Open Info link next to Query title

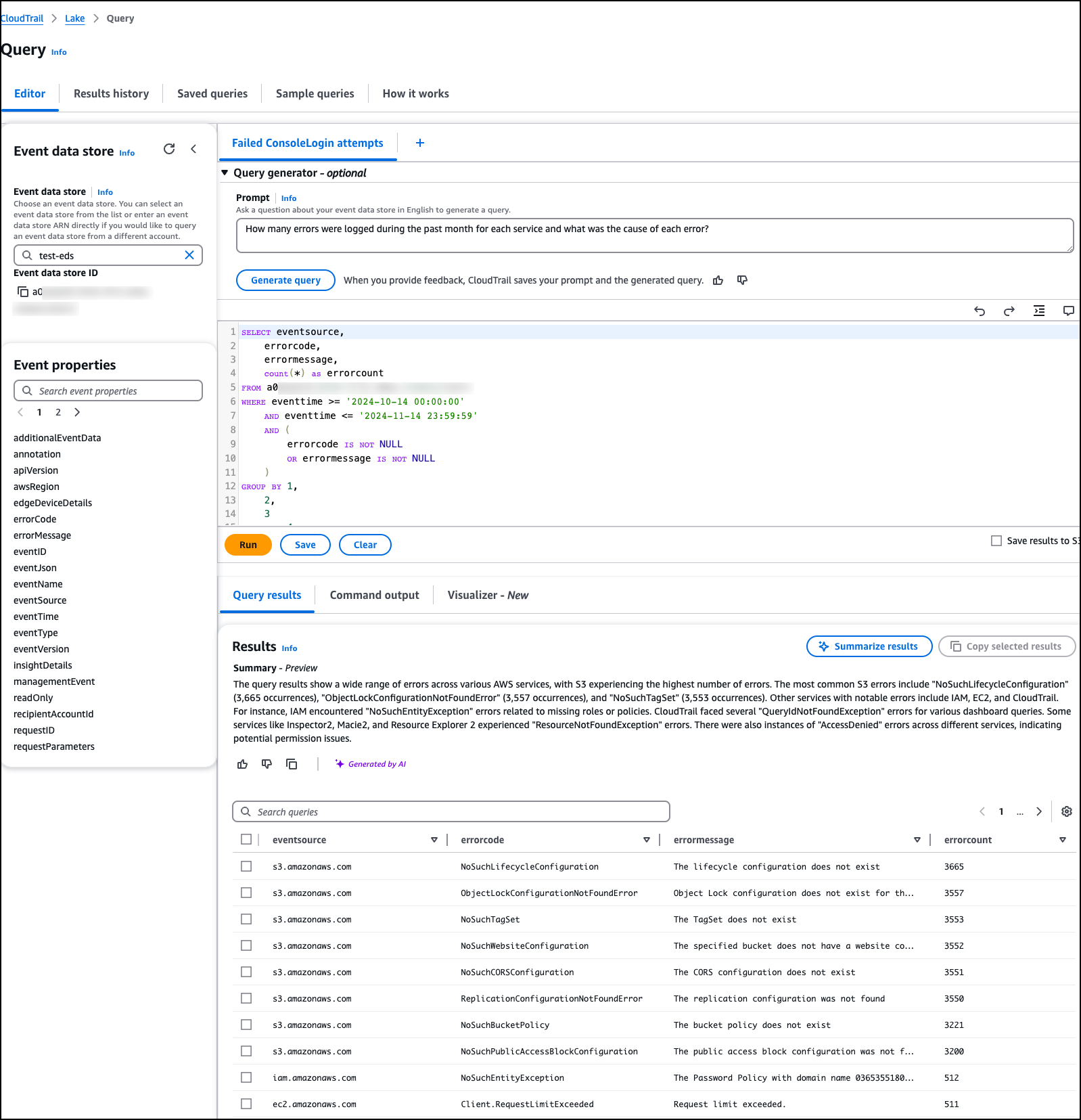pyautogui.click(x=59, y=52)
